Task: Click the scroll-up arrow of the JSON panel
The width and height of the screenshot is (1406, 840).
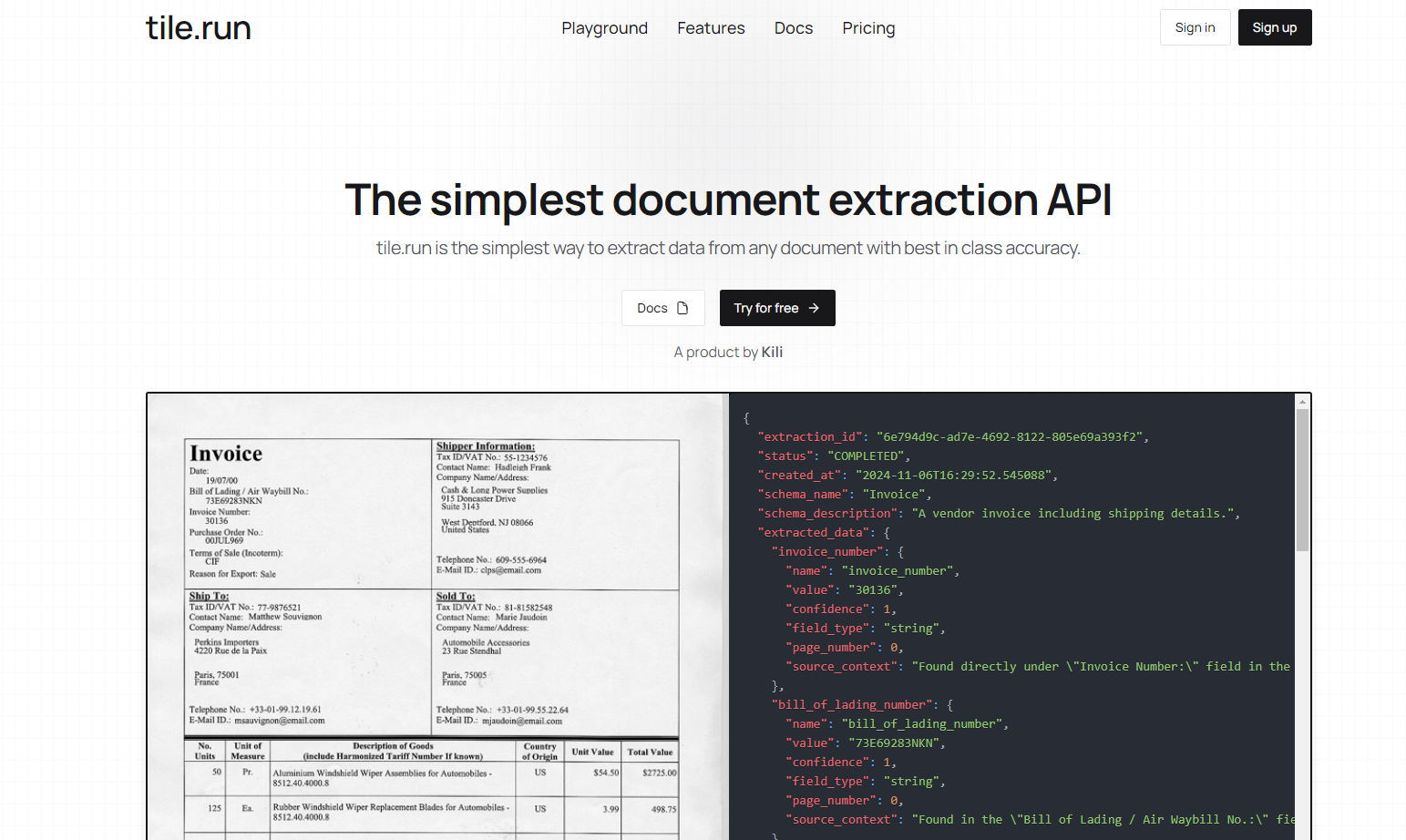Action: (x=1302, y=402)
